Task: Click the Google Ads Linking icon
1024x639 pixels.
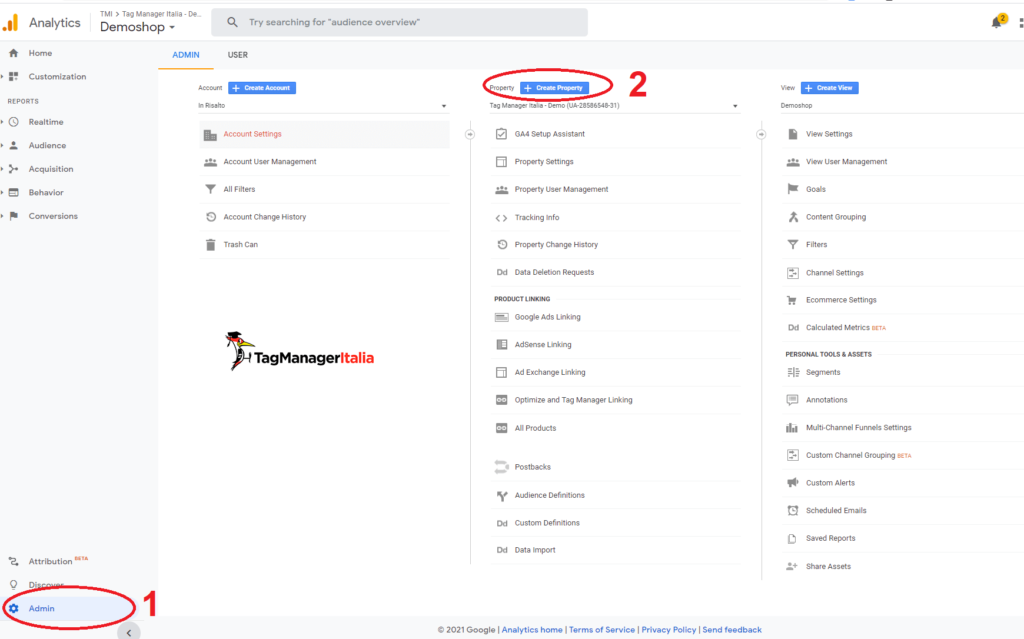Action: (502, 318)
